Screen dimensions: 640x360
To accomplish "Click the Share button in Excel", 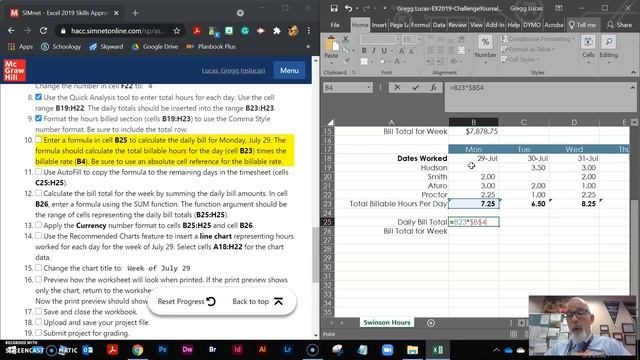I will 619,25.
